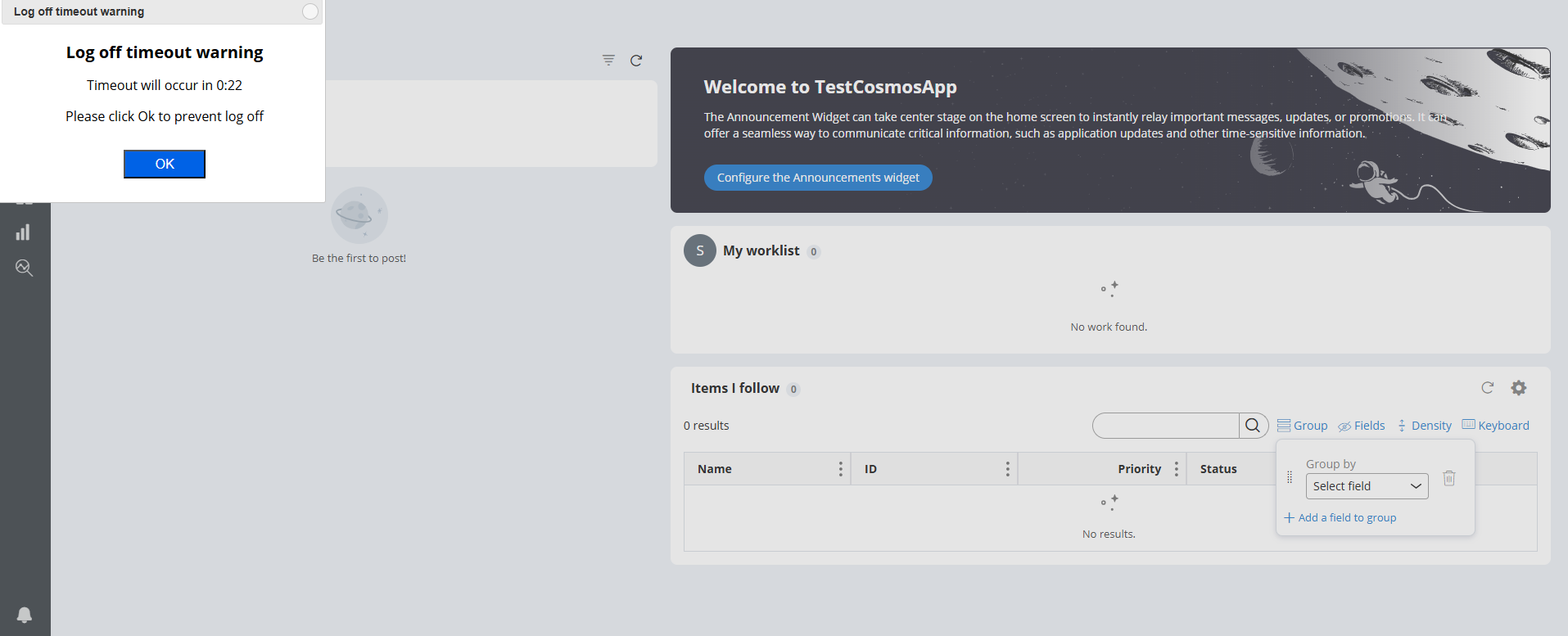Click the Welcome to TestCosmosApp heading
Screen dimensions: 1568x636
pyautogui.click(x=830, y=87)
